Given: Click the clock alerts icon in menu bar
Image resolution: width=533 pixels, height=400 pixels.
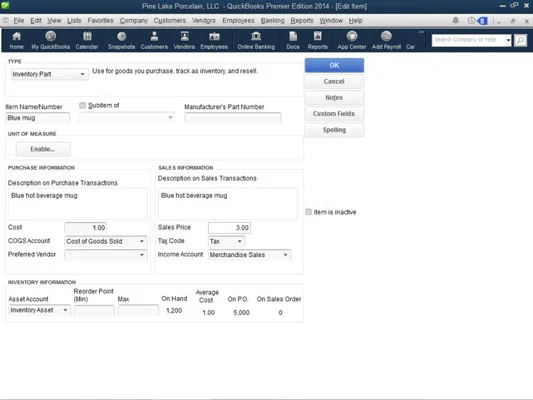Looking at the screenshot, I should click(x=471, y=21).
